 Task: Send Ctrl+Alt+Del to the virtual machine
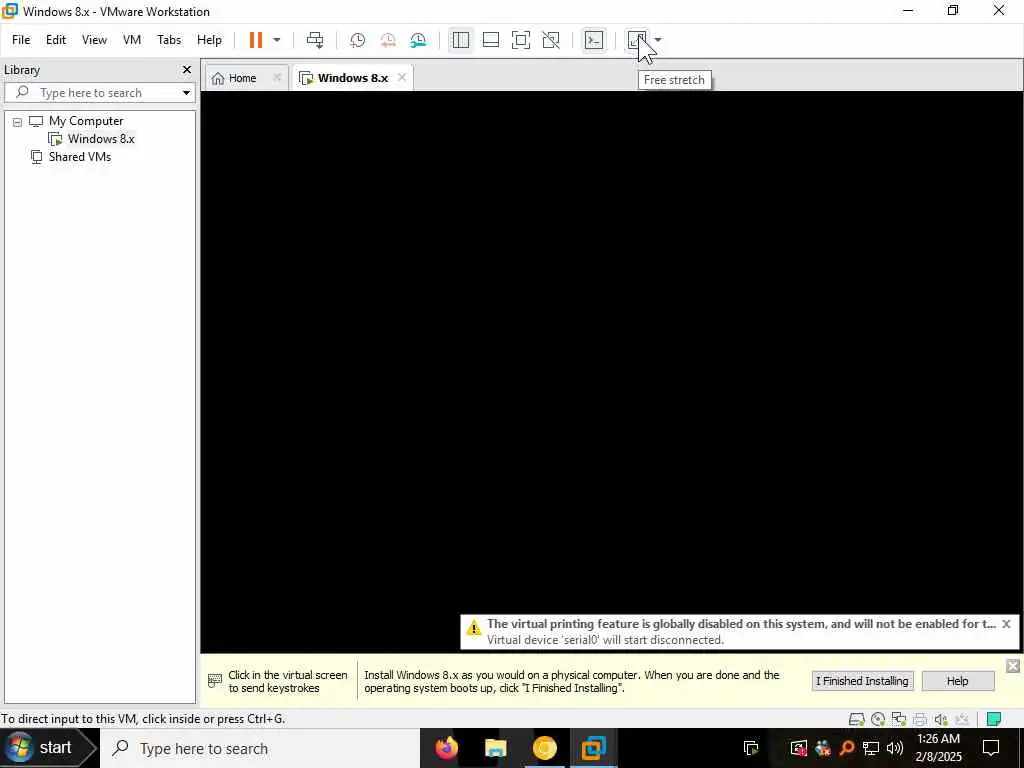315,40
